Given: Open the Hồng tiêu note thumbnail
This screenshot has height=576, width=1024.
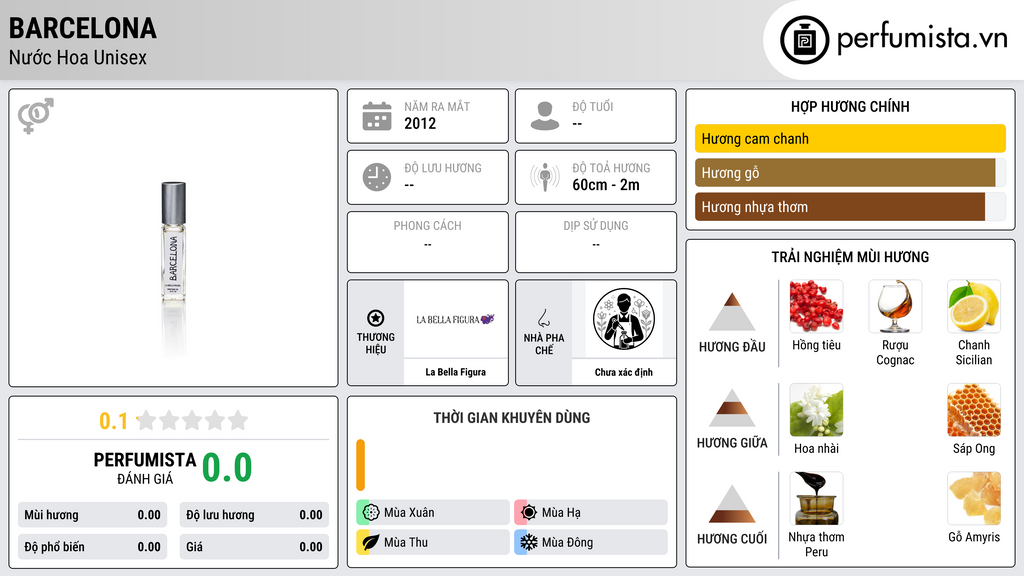Looking at the screenshot, I should point(816,306).
